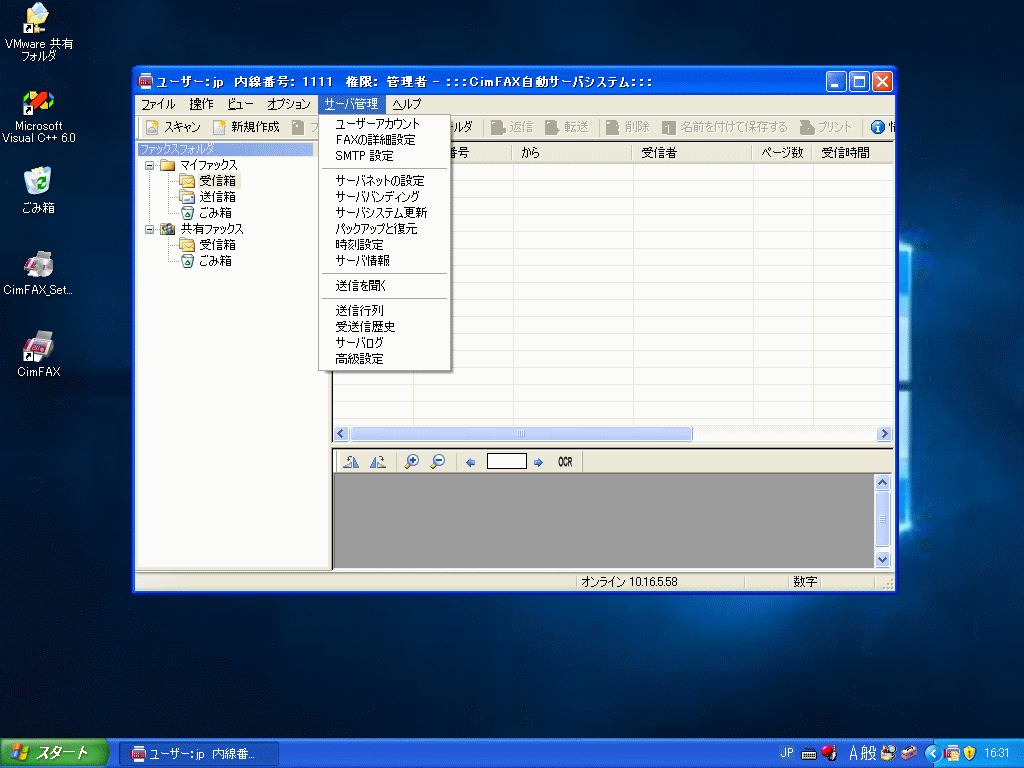Click the 新規作成 new fax toolbar icon
The height and width of the screenshot is (768, 1024).
[x=219, y=127]
